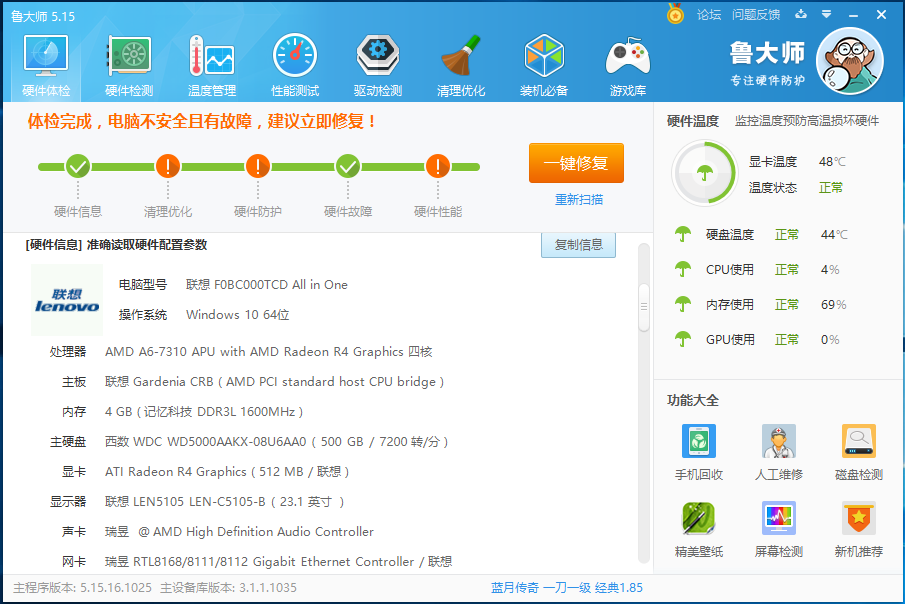This screenshot has height=604, width=905.
Task: Open the title bar dropdown menu arrow
Action: [827, 14]
